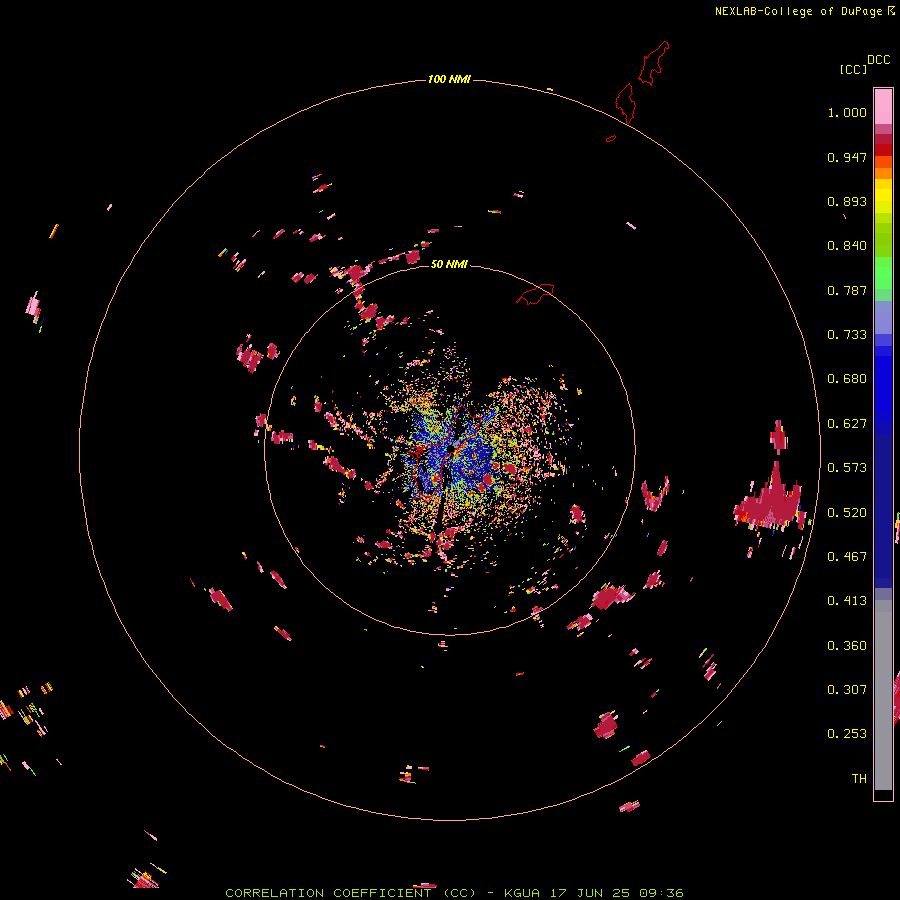
Task: Select the 0.733 scale value label
Action: pos(847,335)
